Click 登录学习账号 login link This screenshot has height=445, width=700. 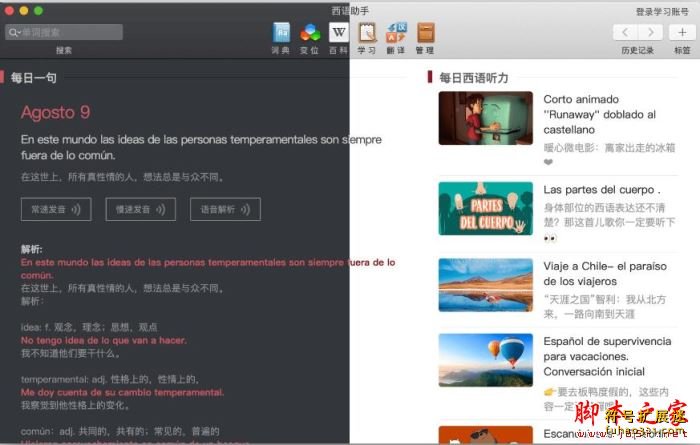[662, 12]
